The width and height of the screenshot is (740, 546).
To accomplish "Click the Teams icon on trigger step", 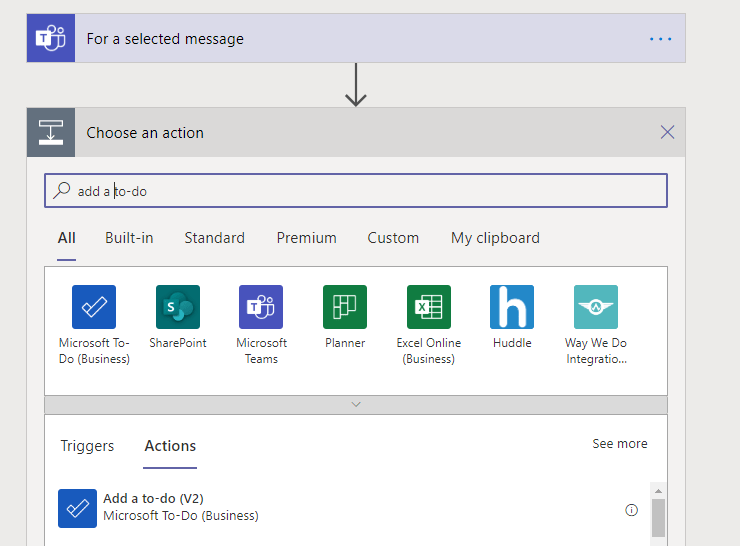I will (51, 39).
